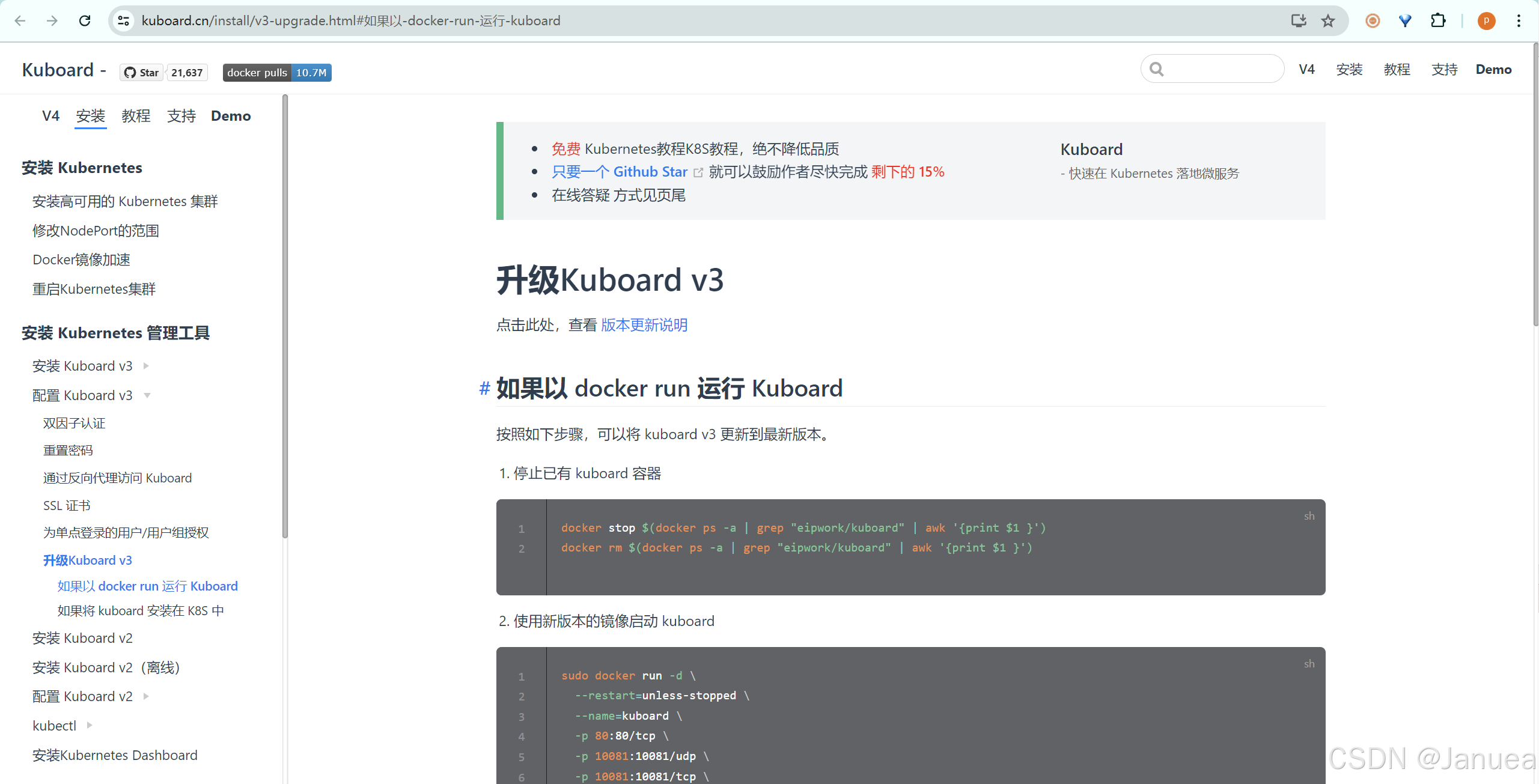Click the sidebar scrollbar
The image size is (1539, 784).
(x=285, y=316)
